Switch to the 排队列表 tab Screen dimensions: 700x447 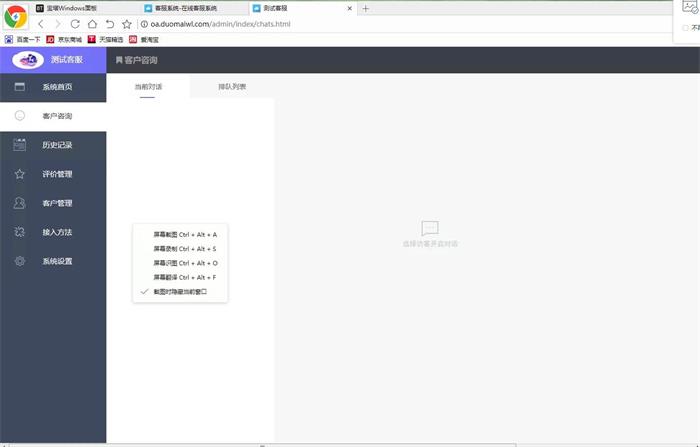pyautogui.click(x=232, y=87)
